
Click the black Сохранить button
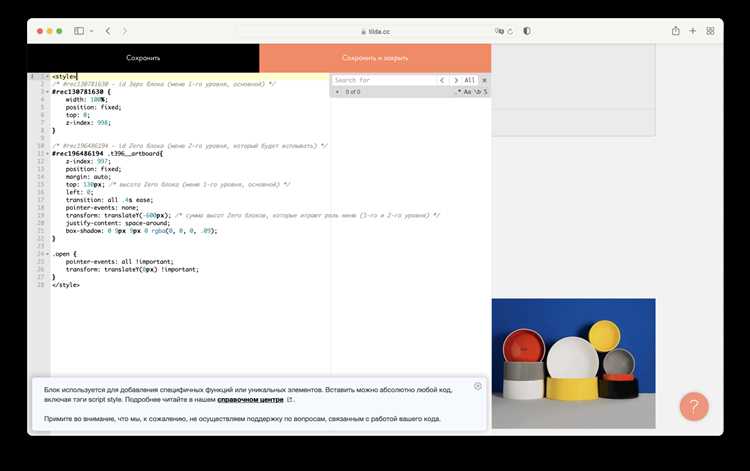[143, 58]
